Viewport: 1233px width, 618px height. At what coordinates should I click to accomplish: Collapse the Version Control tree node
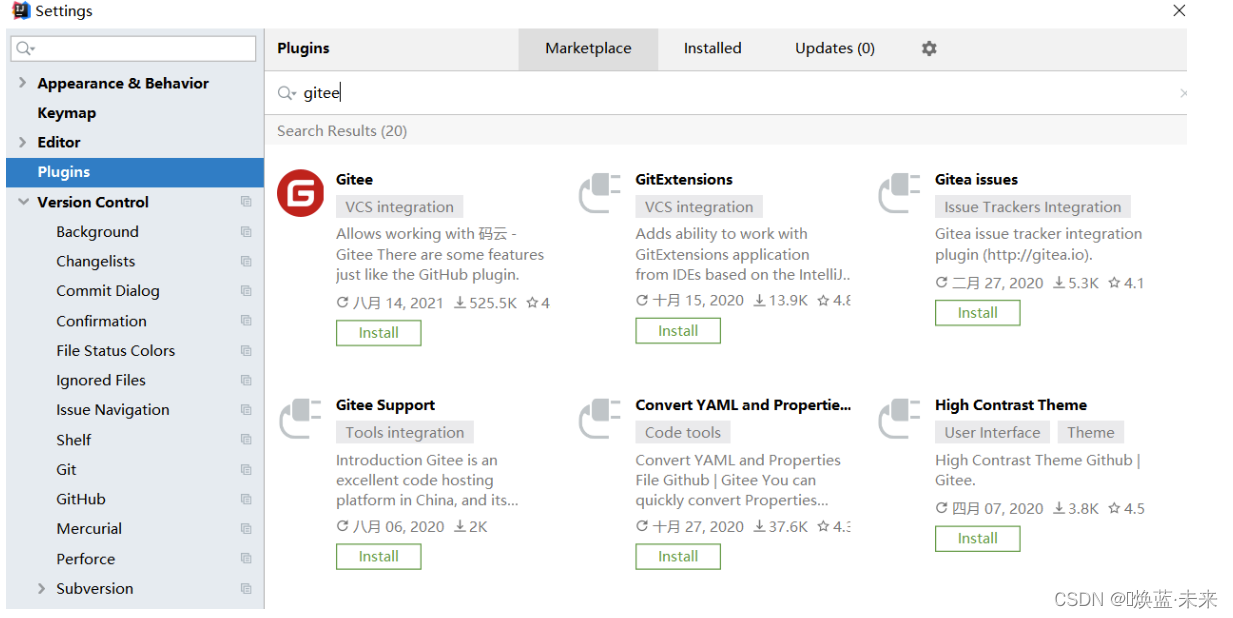[x=23, y=202]
